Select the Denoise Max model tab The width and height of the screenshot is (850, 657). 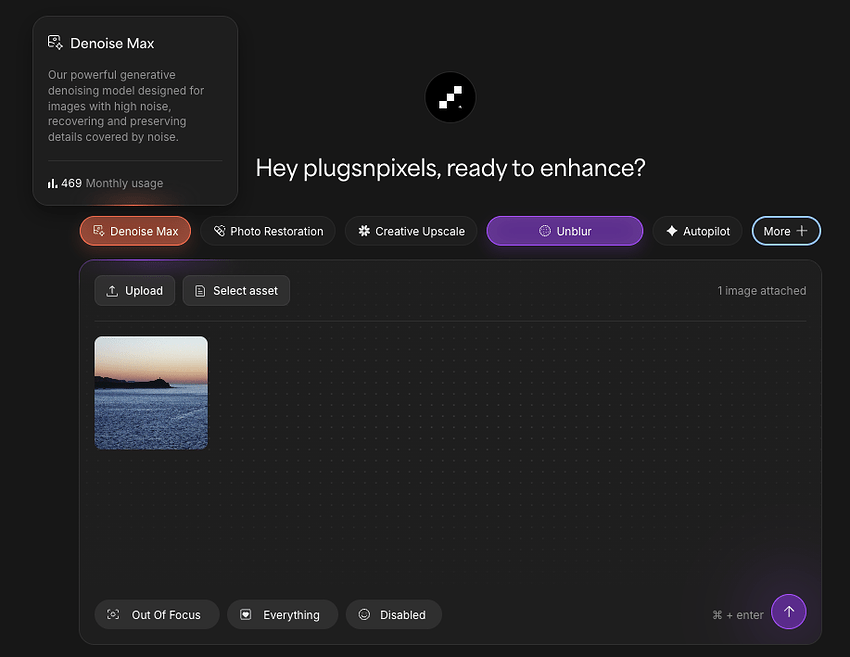(x=136, y=231)
